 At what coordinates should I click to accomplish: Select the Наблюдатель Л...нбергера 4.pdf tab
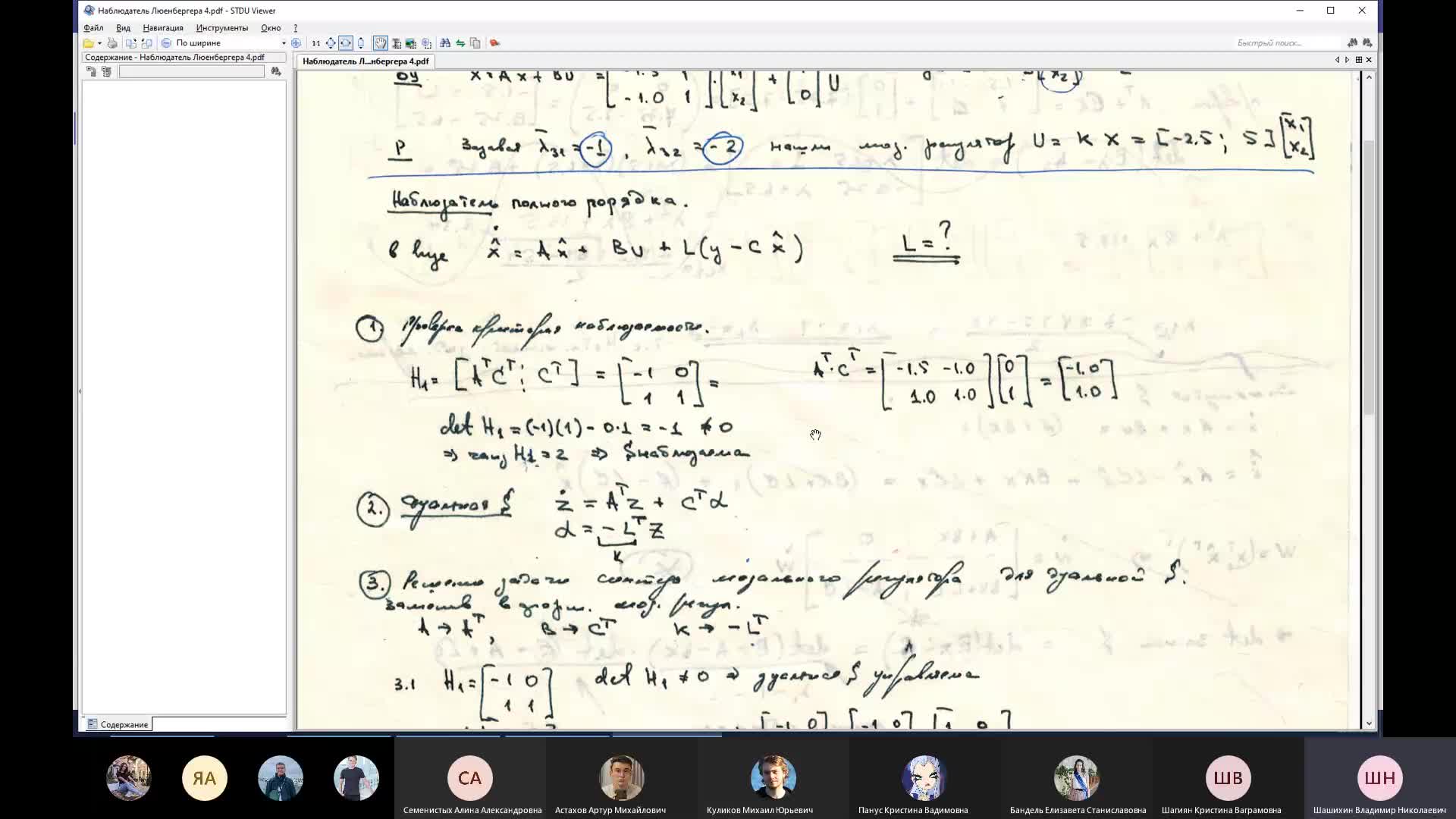(x=366, y=61)
